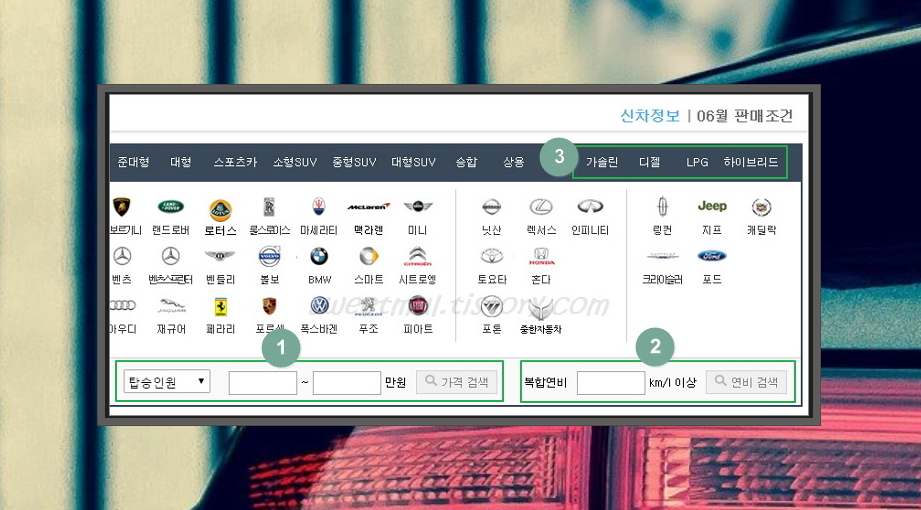This screenshot has width=921, height=510.
Task: Select the 상용 category tab
Action: 513,162
